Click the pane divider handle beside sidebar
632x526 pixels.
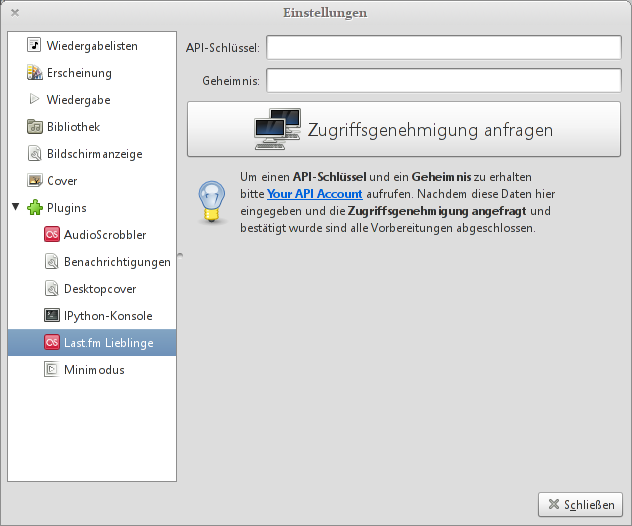180,256
